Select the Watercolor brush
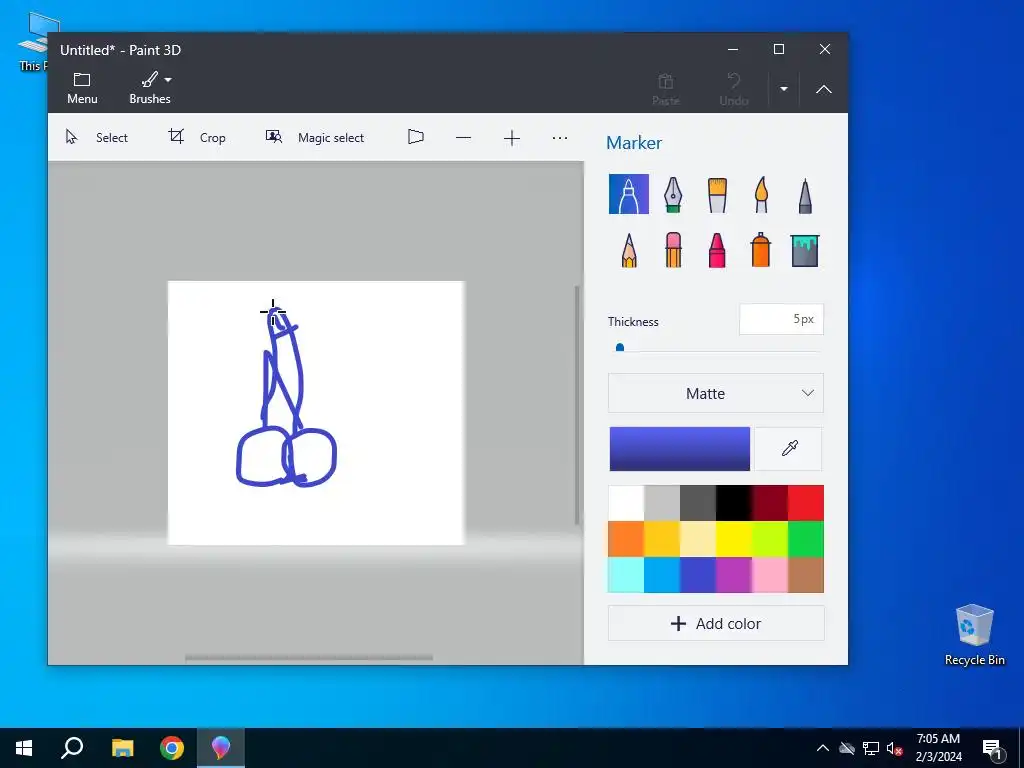Image resolution: width=1024 pixels, height=768 pixels. [761, 194]
